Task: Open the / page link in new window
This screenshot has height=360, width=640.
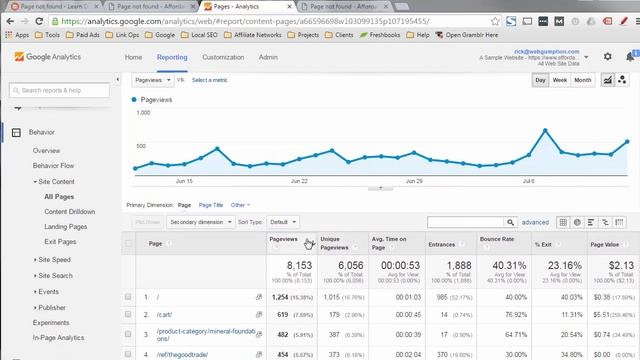Action: (259, 297)
